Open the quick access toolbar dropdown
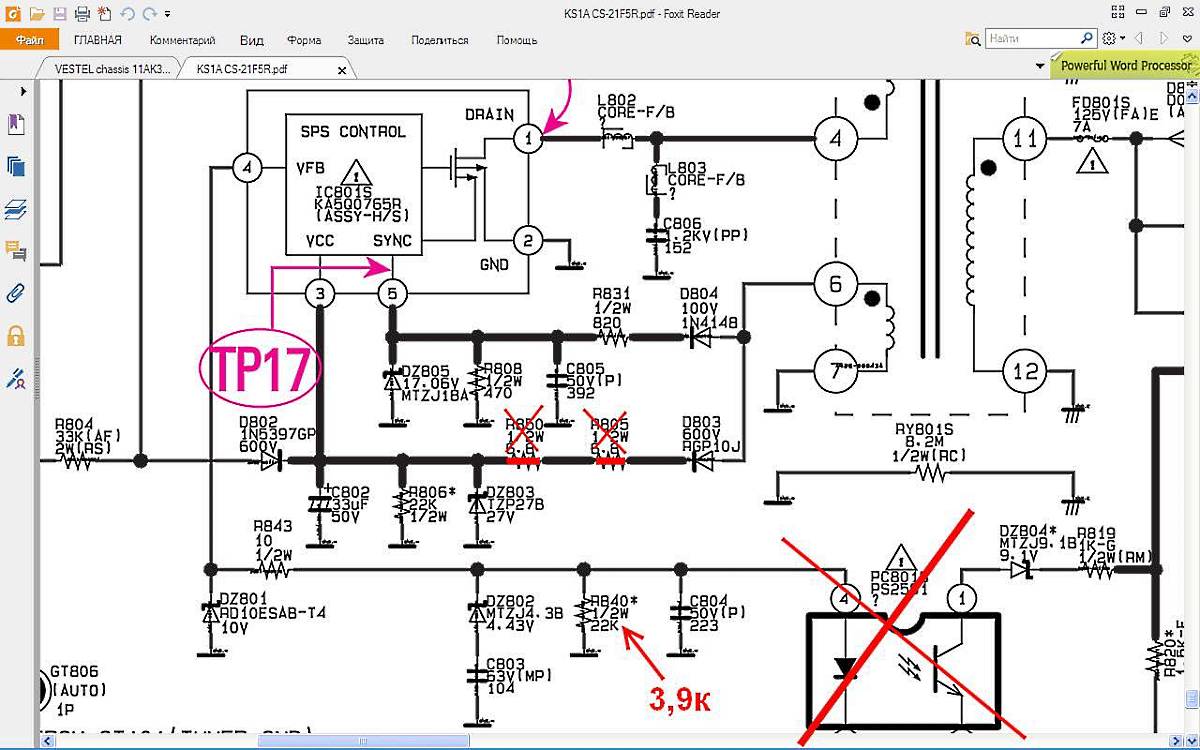1200x750 pixels. (167, 14)
